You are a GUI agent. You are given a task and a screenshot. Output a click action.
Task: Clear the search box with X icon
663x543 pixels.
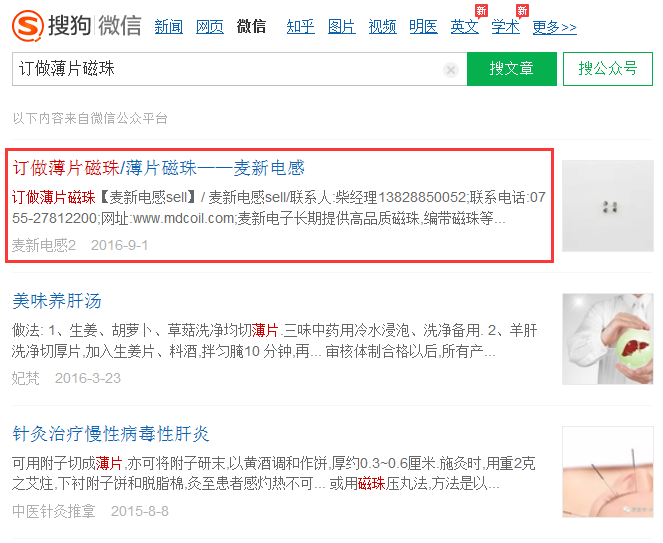click(x=451, y=69)
